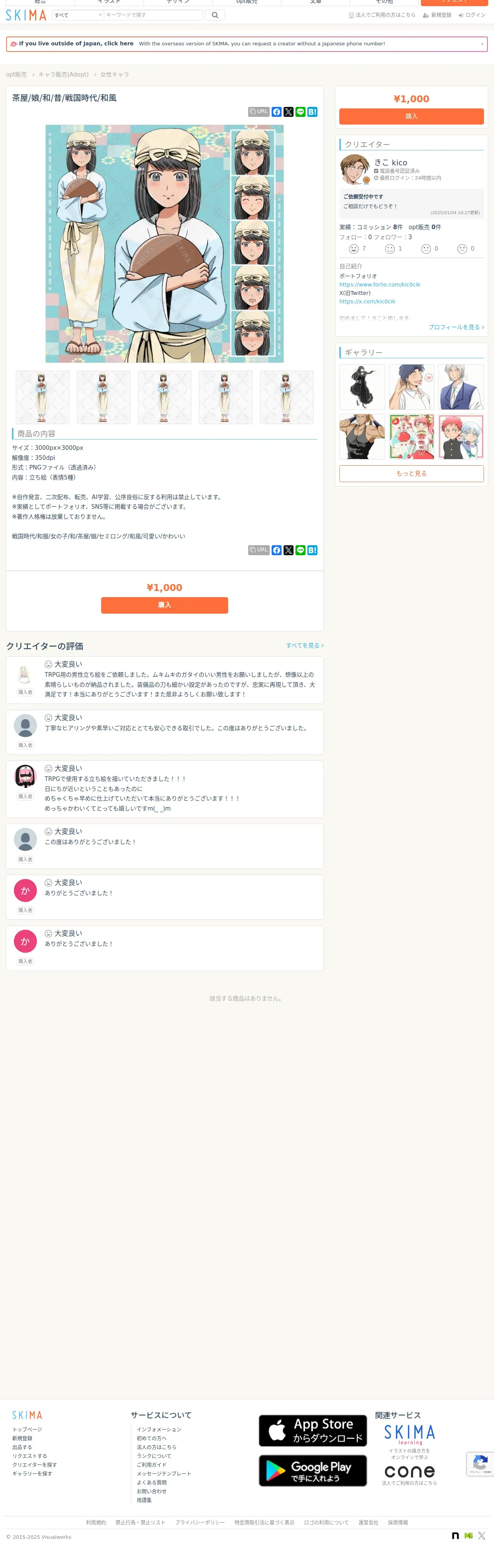This screenshot has height=1568, width=494.
Task: Click footer インフォメーション link
Action: coord(159,1429)
